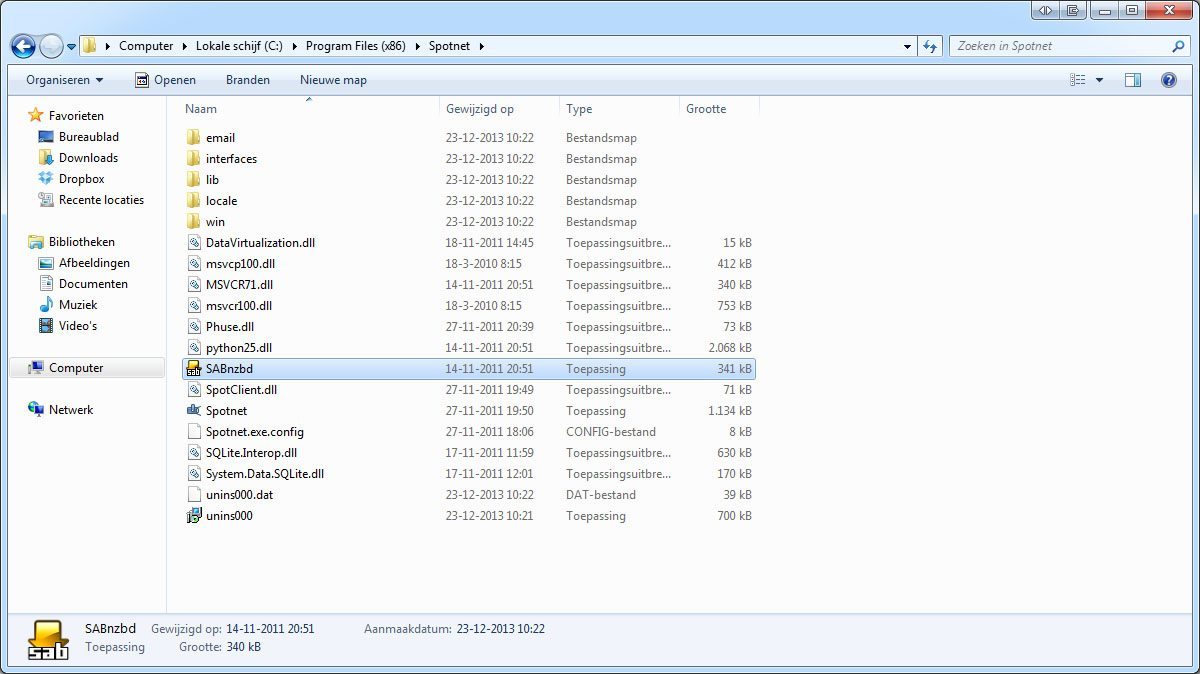1200x674 pixels.
Task: Select the Spotnet application icon
Action: point(194,411)
